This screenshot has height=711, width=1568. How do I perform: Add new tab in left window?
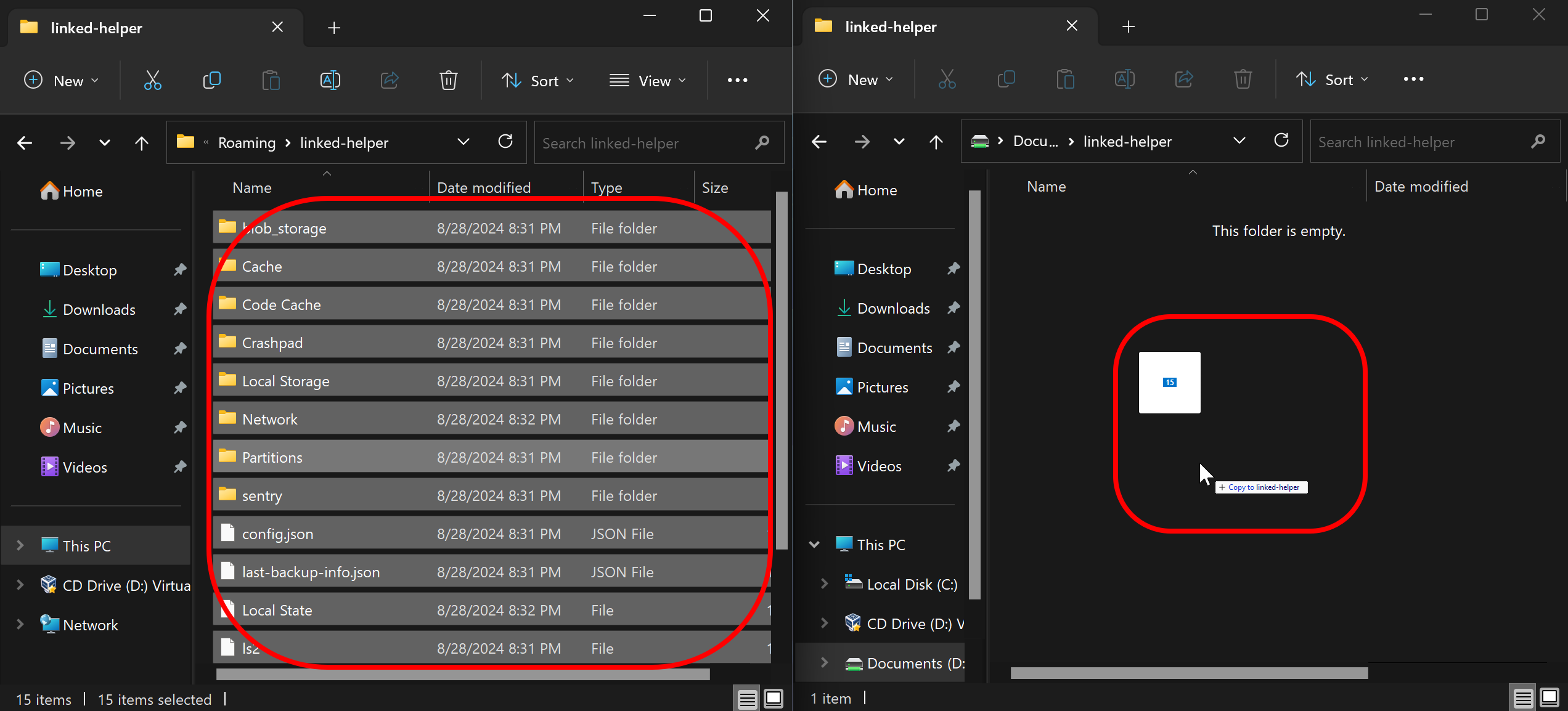334,28
